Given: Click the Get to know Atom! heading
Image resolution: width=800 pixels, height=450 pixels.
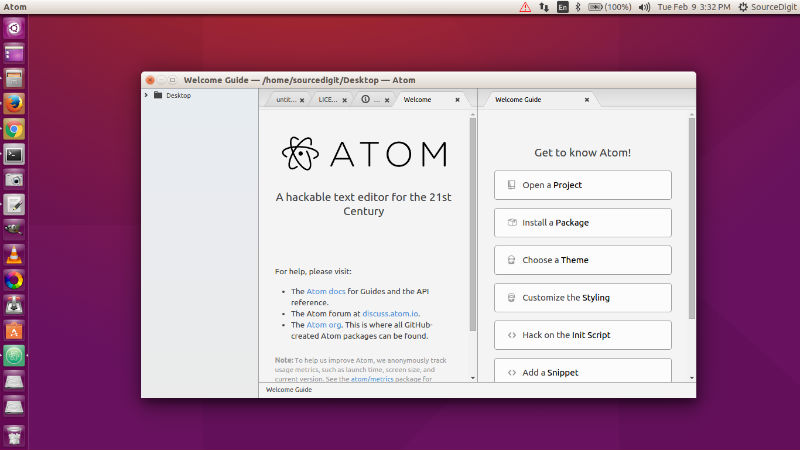Looking at the screenshot, I should click(583, 153).
